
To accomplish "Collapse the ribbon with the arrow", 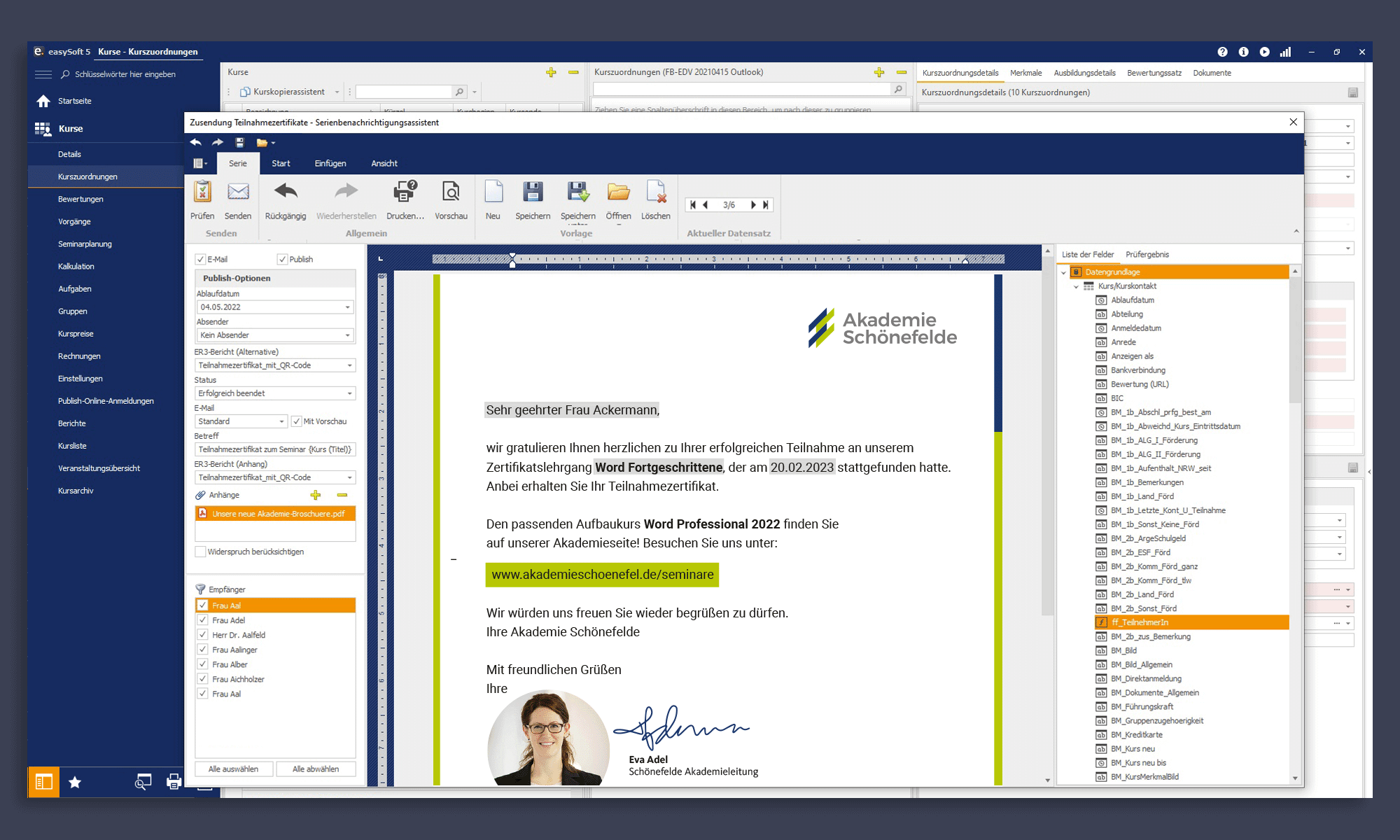I will pyautogui.click(x=1296, y=231).
